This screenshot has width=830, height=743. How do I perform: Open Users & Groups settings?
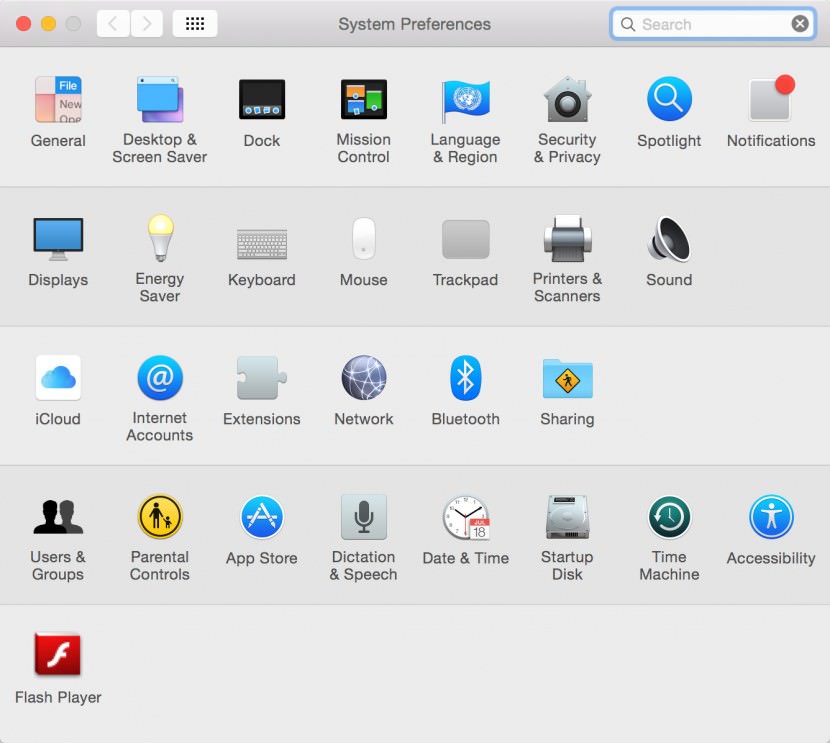pyautogui.click(x=57, y=516)
